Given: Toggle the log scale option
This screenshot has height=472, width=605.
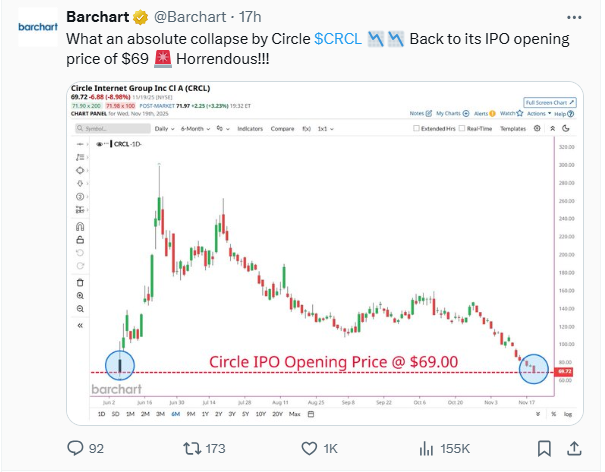Looking at the screenshot, I should tap(567, 412).
